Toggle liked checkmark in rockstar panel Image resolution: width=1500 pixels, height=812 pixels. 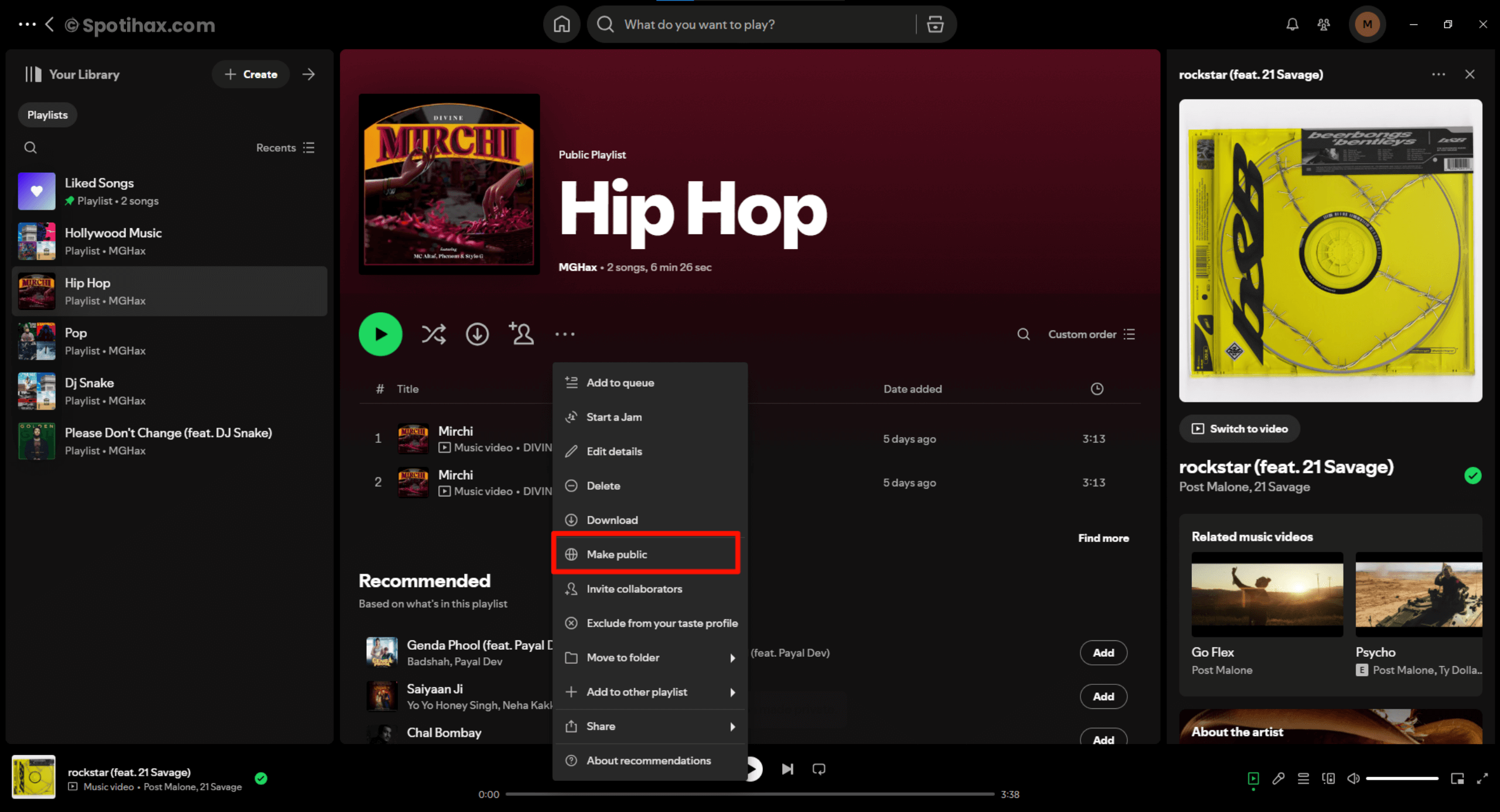point(1472,476)
